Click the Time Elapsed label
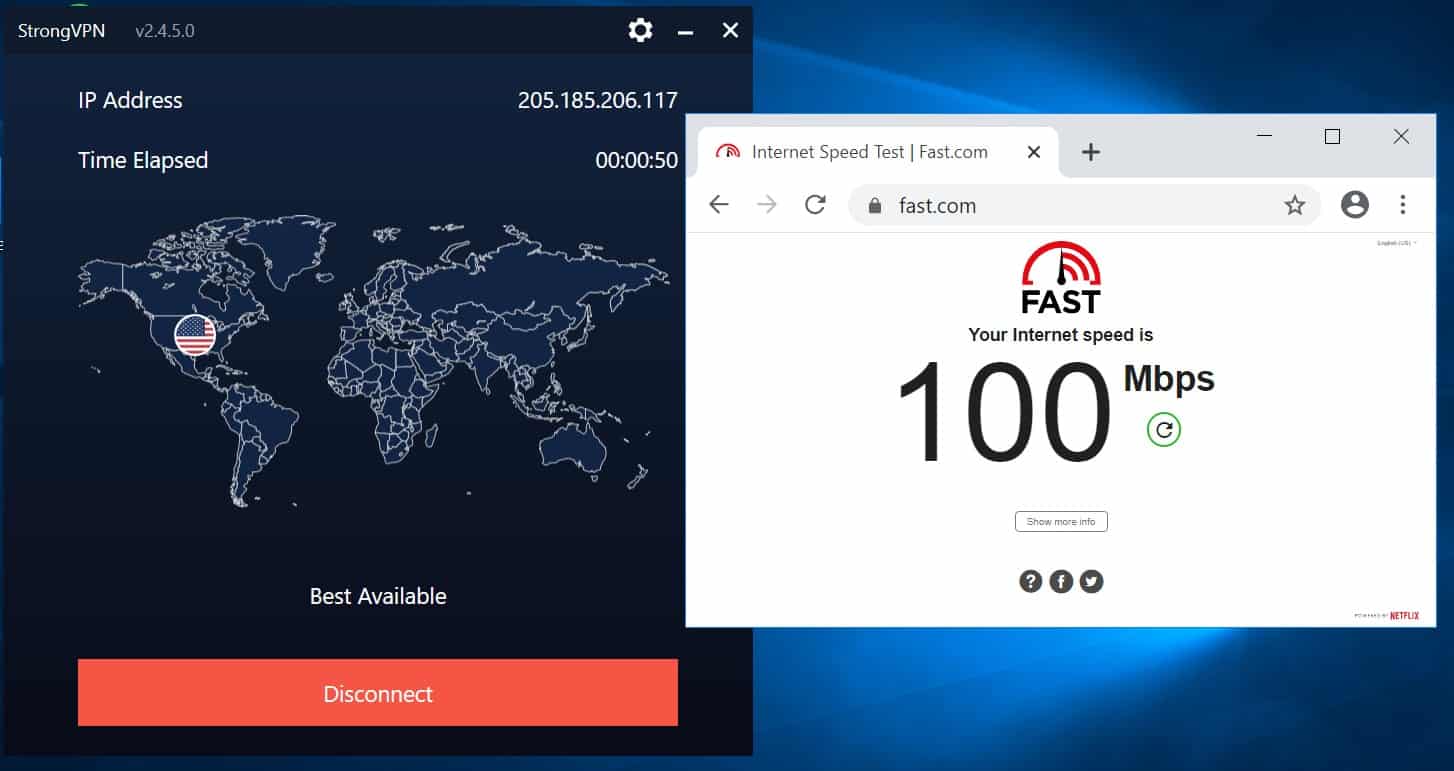1454x771 pixels. (143, 160)
